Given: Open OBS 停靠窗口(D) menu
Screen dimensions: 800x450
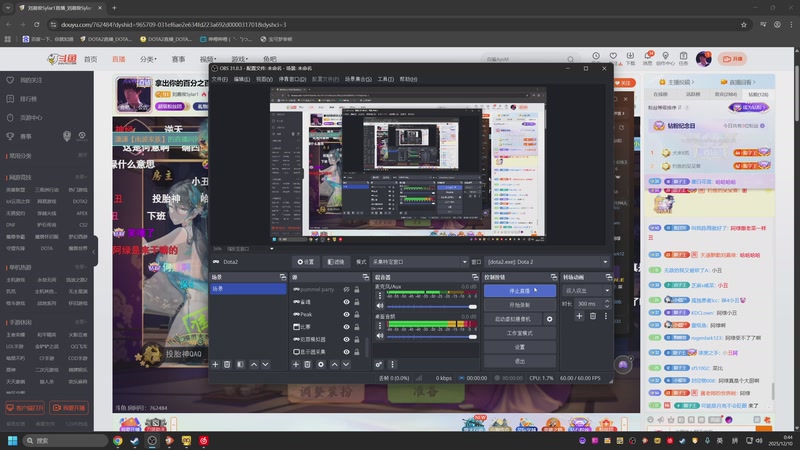Looking at the screenshot, I should tap(292, 79).
